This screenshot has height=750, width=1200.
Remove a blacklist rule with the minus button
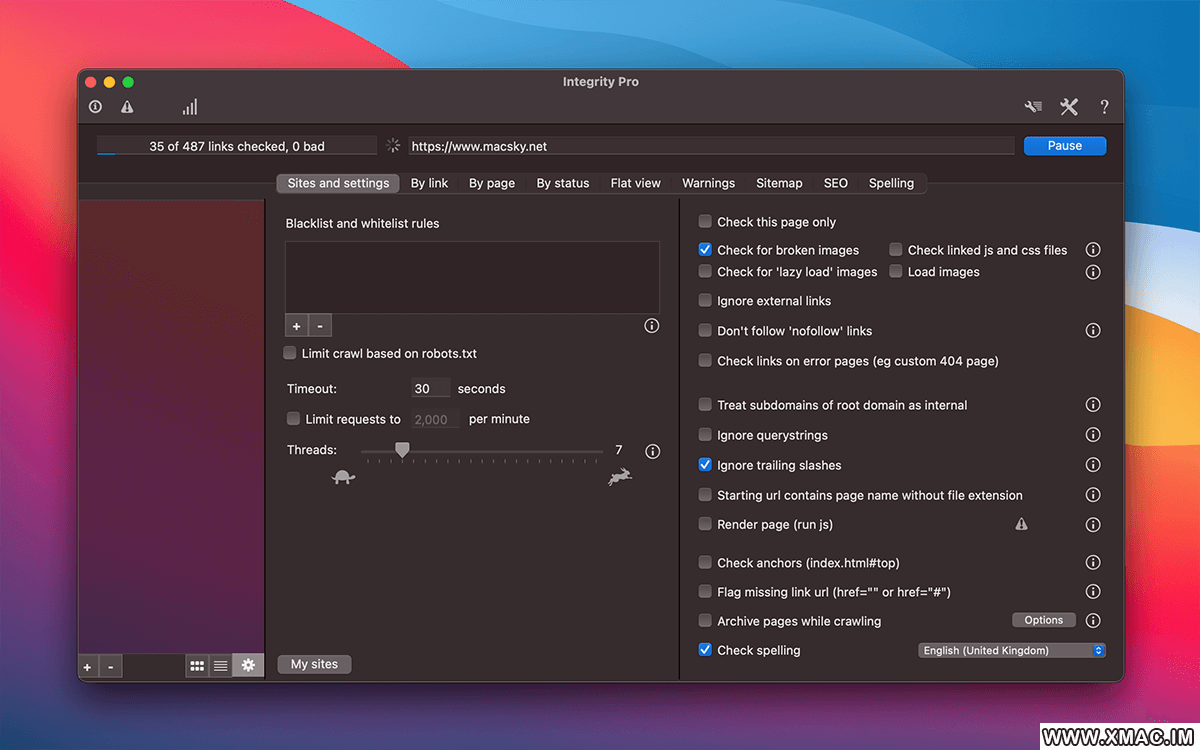coord(320,326)
